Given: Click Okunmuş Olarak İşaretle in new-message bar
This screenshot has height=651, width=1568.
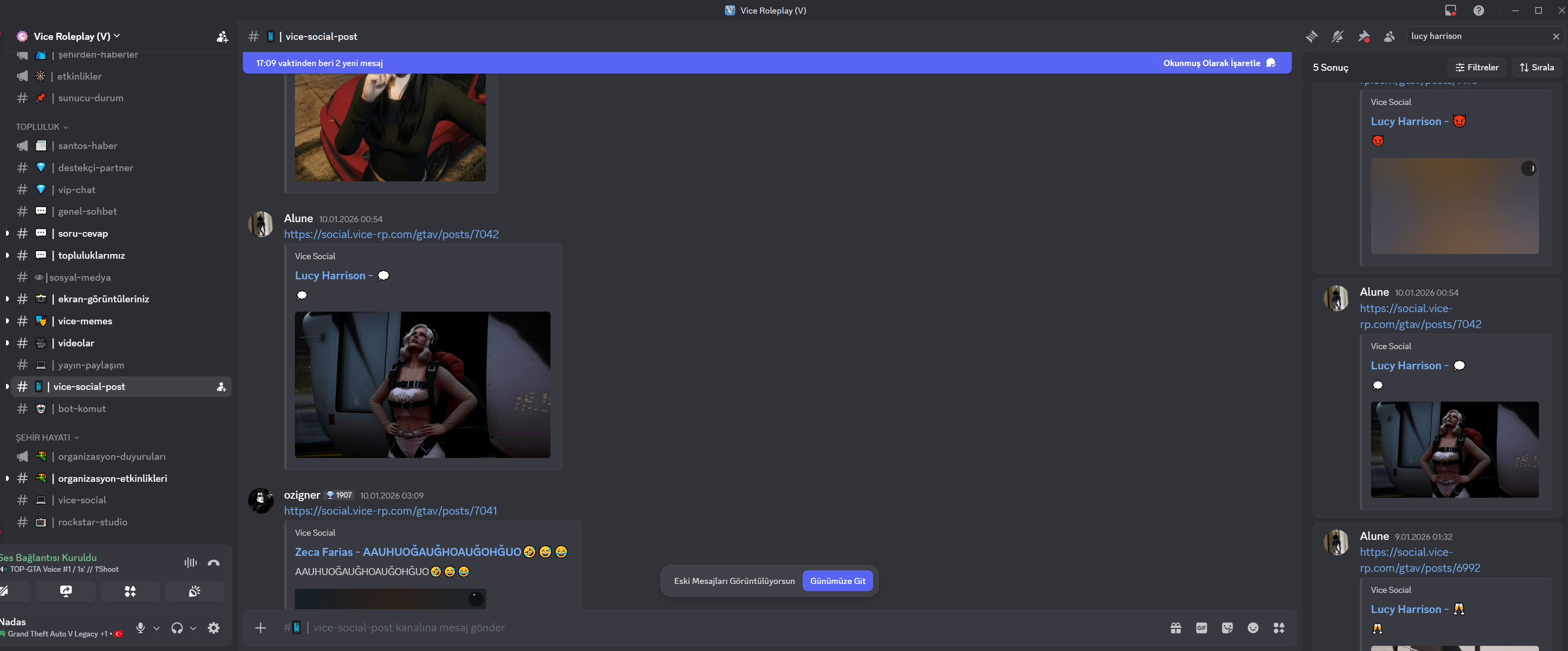Looking at the screenshot, I should tap(1219, 63).
